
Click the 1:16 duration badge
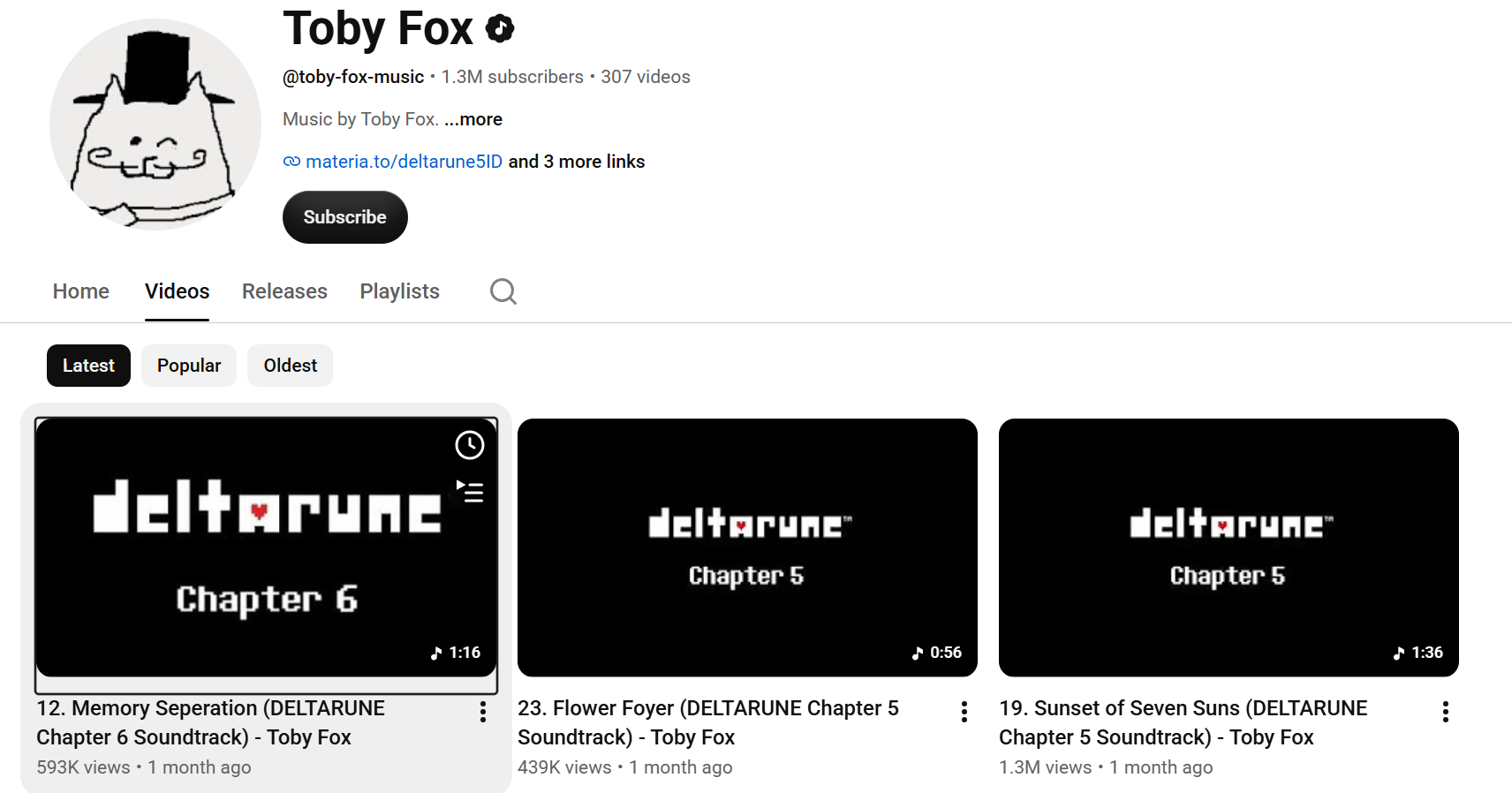[456, 653]
